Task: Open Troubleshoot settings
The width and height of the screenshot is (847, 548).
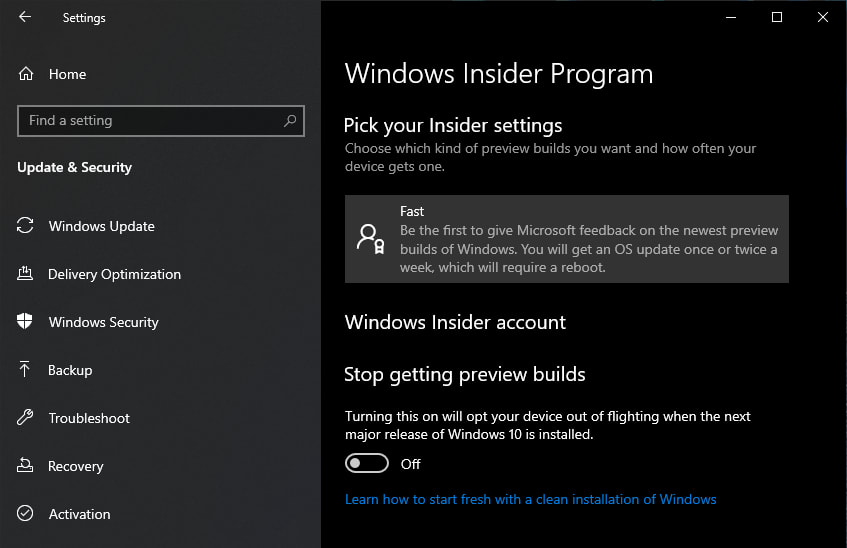Action: coord(89,418)
